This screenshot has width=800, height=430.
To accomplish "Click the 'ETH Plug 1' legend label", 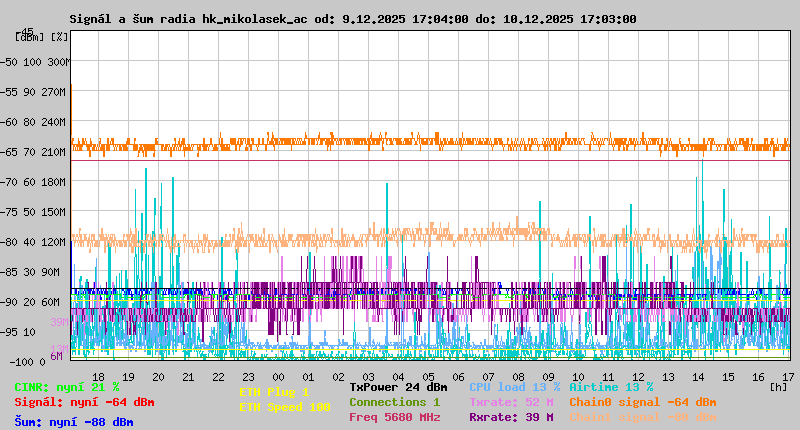I will click(274, 392).
